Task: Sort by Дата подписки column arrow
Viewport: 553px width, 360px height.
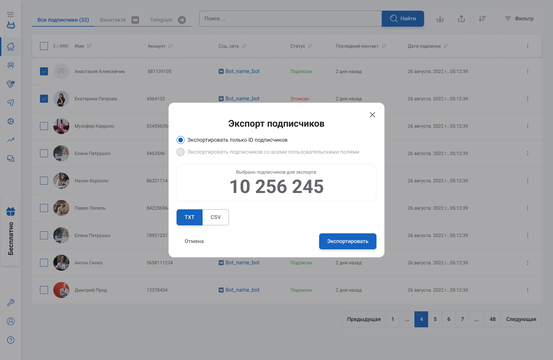Action: (446, 46)
